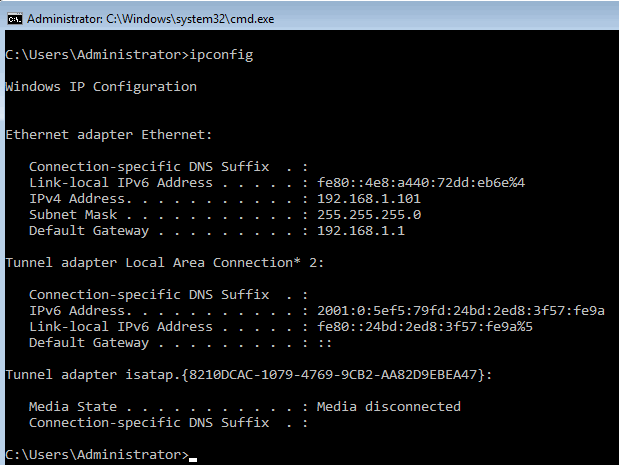The height and width of the screenshot is (465, 619).
Task: Click the subnet mask 255.255.255.0
Action: [x=369, y=214]
